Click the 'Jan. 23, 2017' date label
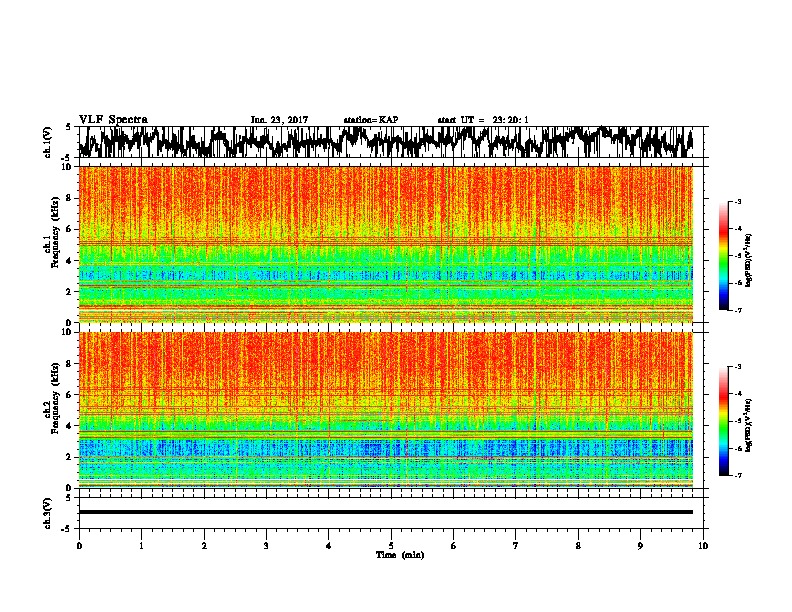The image size is (792, 612). (279, 120)
